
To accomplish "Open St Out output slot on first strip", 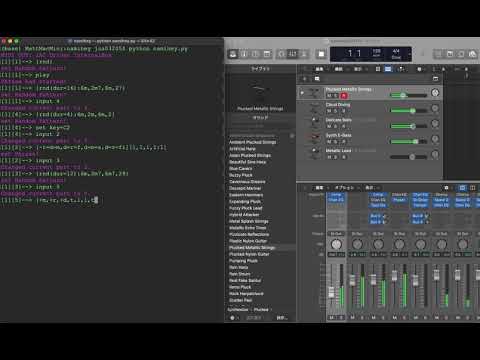I will pyautogui.click(x=336, y=234).
